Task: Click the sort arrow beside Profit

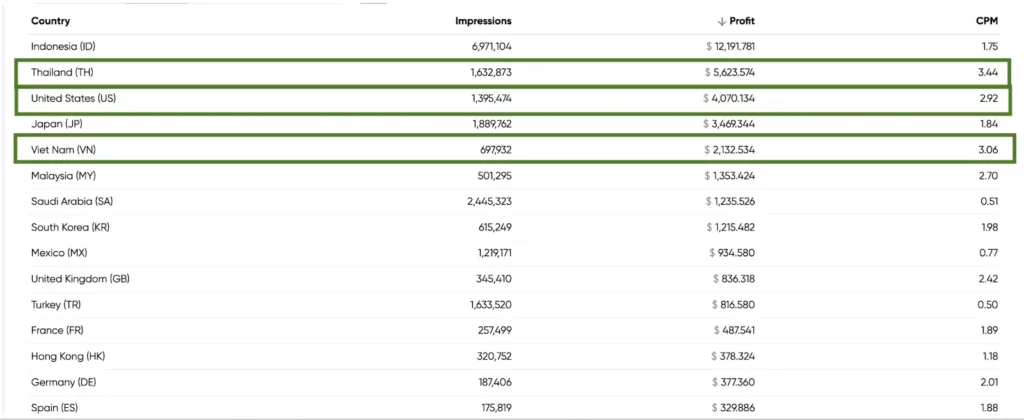Action: pos(722,21)
